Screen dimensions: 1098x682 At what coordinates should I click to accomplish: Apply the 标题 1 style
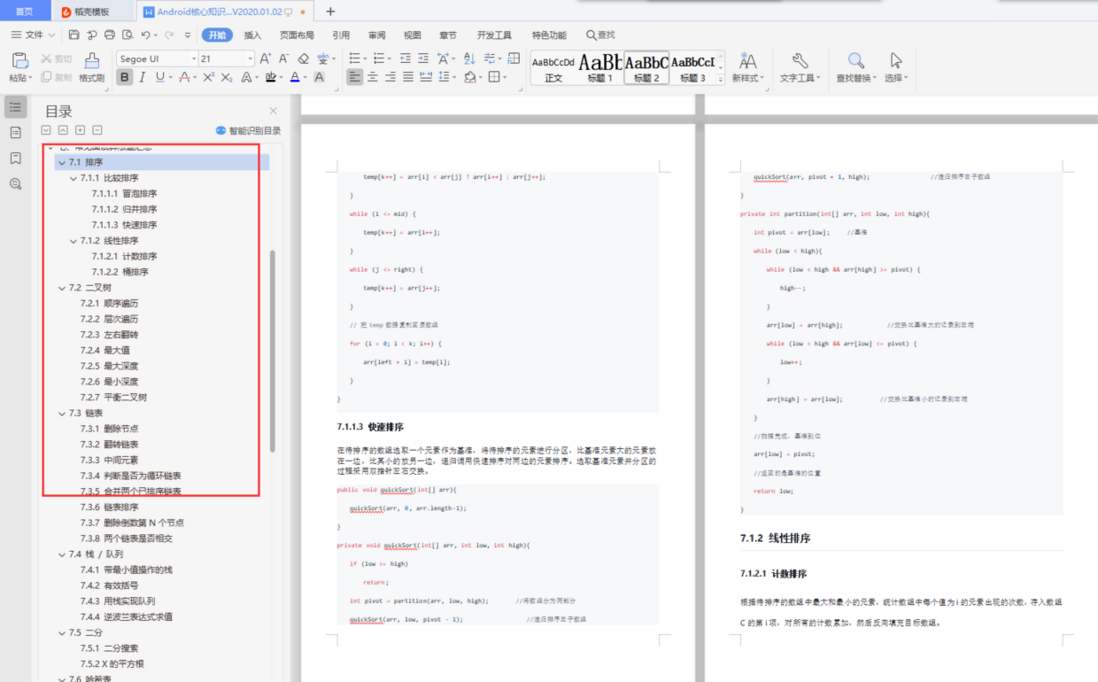[x=600, y=67]
